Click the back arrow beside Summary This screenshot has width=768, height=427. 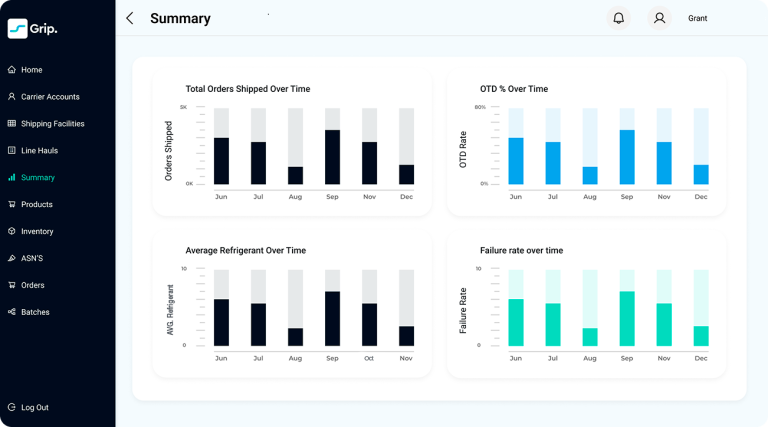pyautogui.click(x=129, y=18)
